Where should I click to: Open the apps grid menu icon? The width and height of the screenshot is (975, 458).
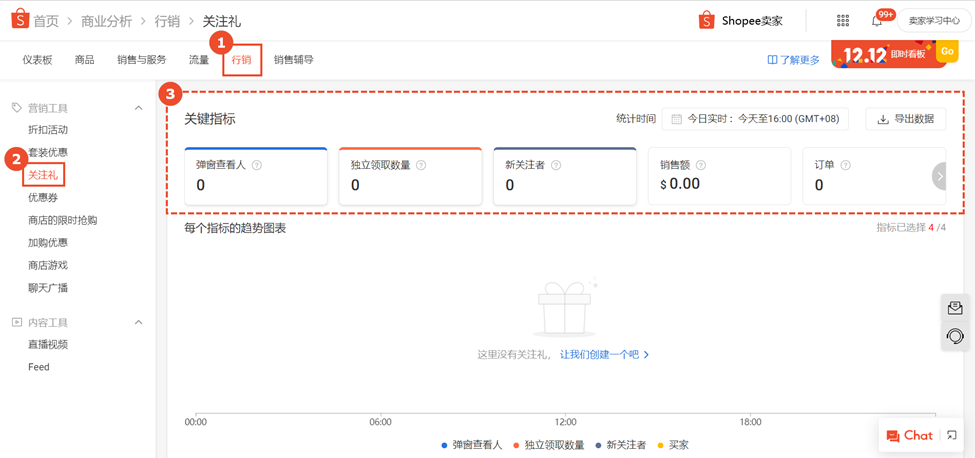coord(843,20)
